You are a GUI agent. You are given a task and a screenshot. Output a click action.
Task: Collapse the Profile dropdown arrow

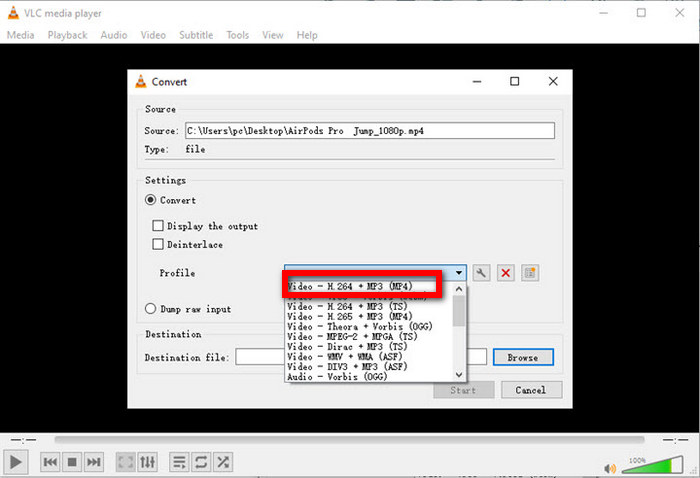click(458, 273)
